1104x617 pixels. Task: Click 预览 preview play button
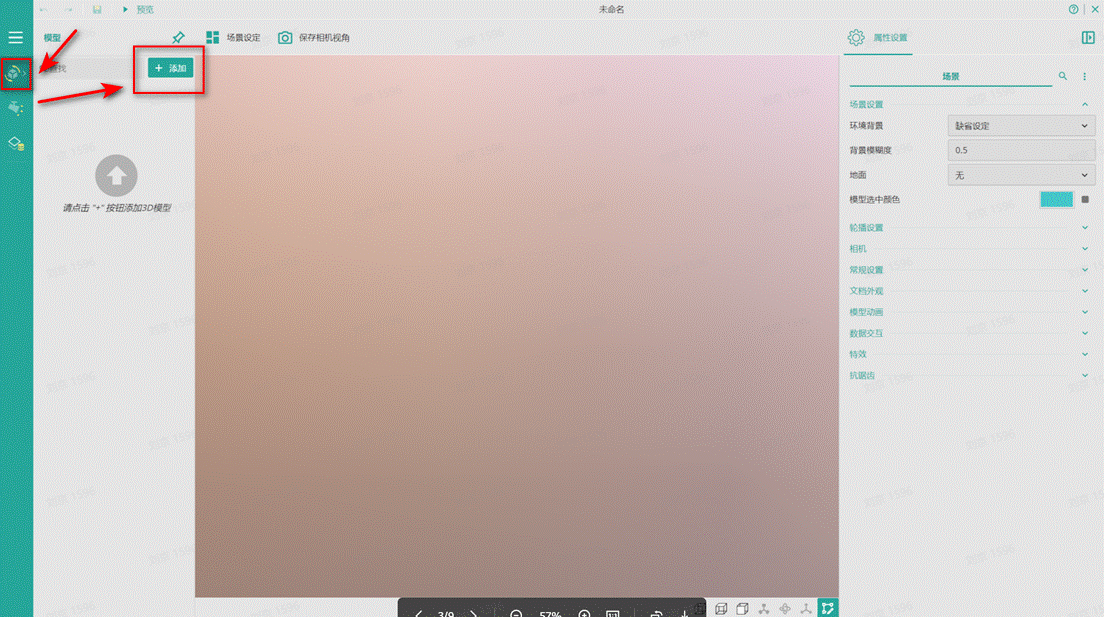(138, 9)
